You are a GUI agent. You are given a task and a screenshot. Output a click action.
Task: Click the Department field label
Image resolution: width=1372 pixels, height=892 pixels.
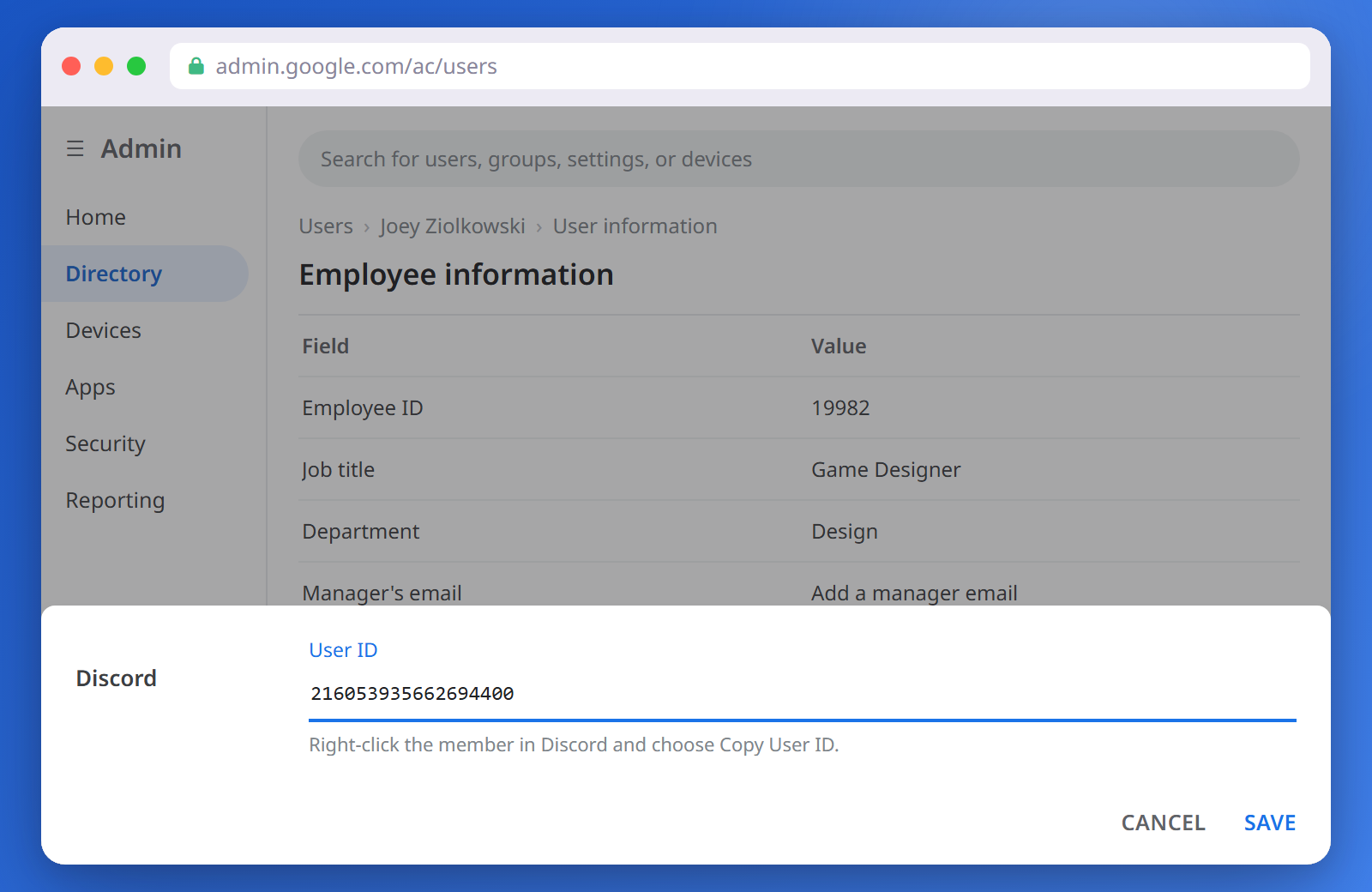click(361, 531)
